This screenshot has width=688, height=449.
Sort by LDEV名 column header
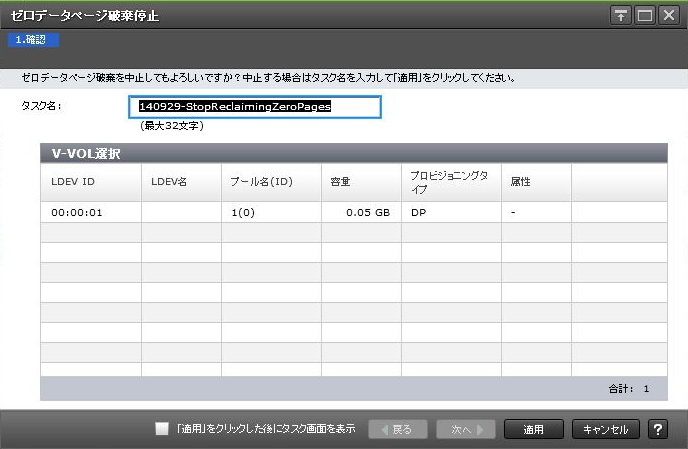tap(181, 182)
